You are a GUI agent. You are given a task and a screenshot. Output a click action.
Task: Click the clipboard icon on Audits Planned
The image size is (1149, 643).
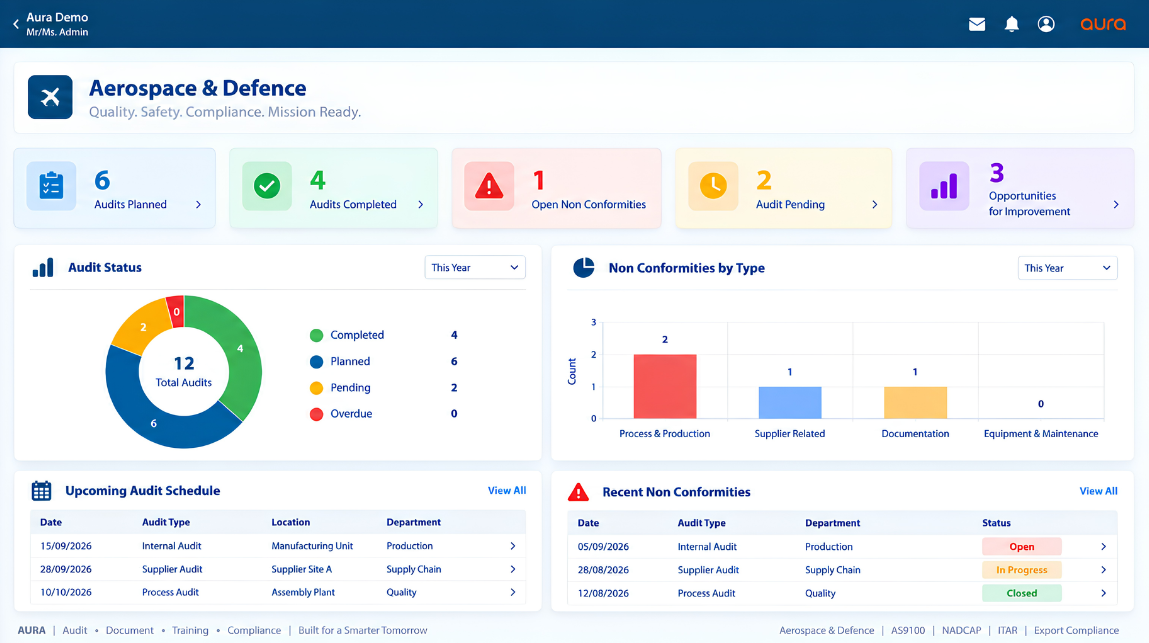(51, 186)
